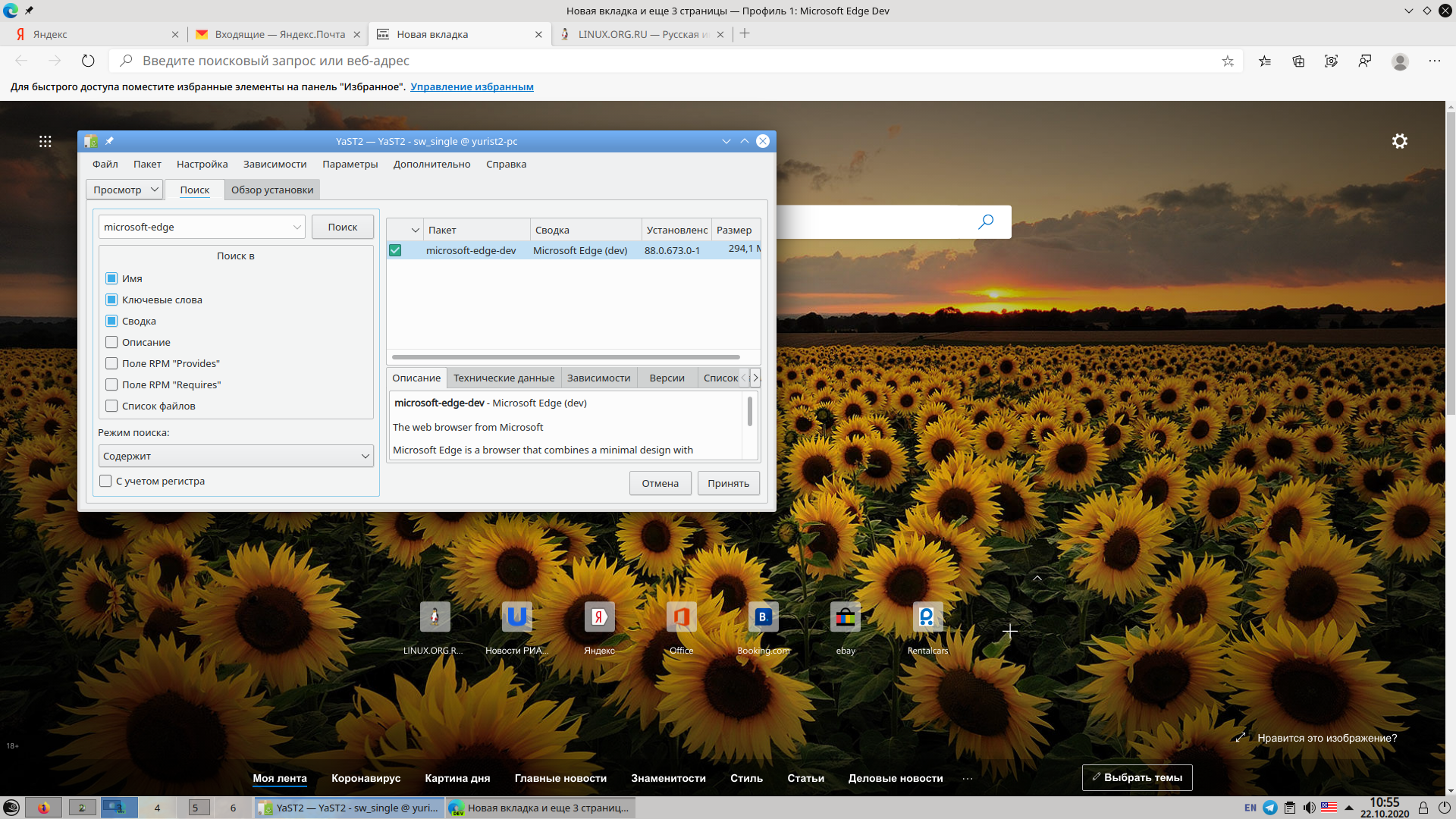Show more news feed categories ellipsis
This screenshot has width=1456, height=819.
(968, 778)
